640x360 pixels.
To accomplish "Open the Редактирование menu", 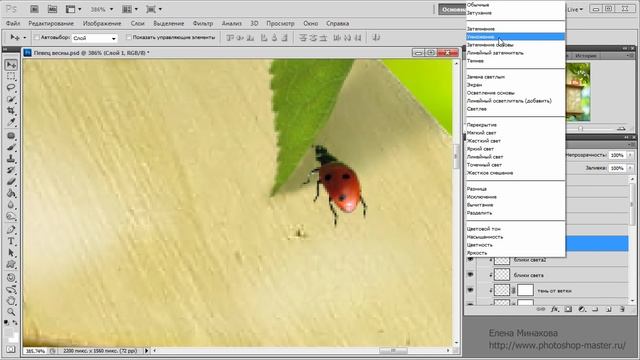I will (x=51, y=23).
